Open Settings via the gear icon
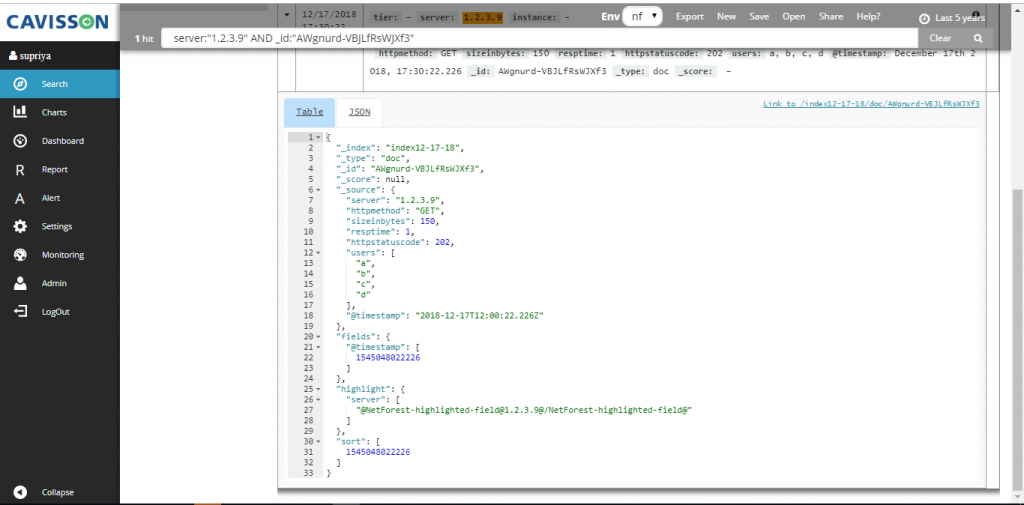This screenshot has width=1024, height=505. tap(20, 227)
